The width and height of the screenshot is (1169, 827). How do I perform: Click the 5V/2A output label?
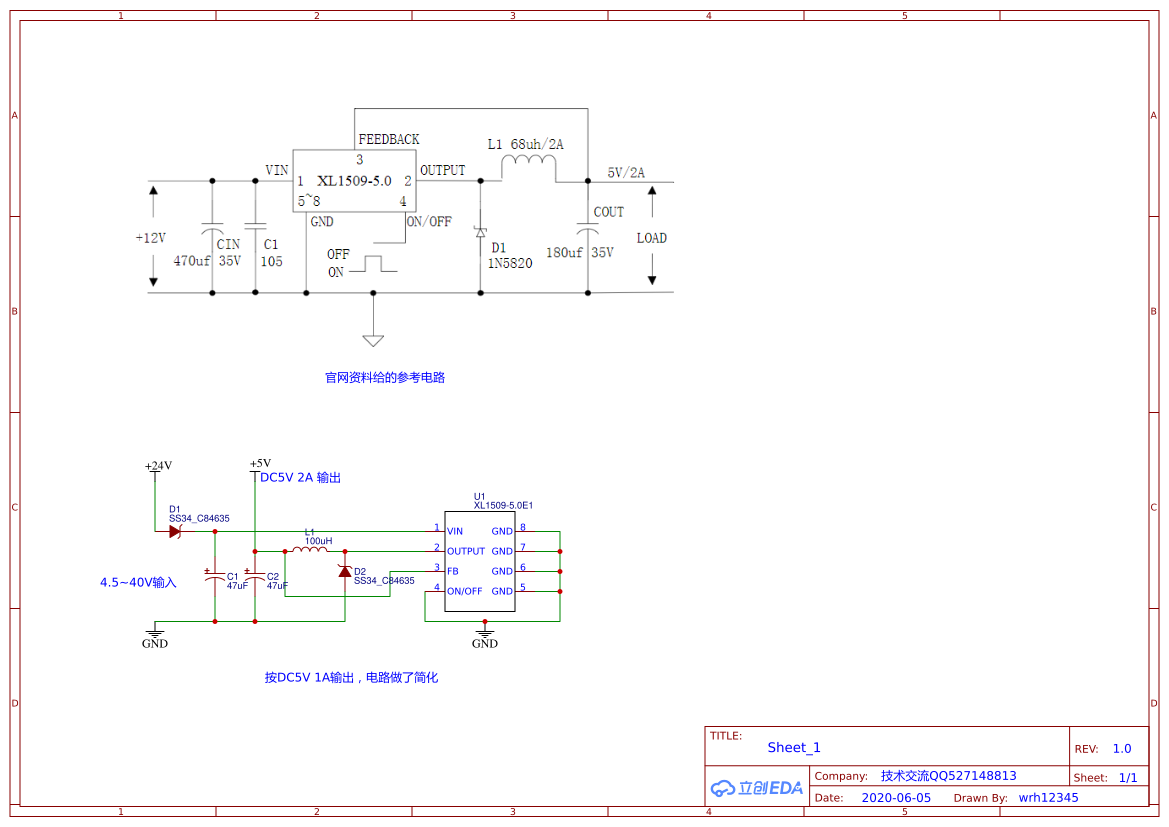pyautogui.click(x=626, y=172)
